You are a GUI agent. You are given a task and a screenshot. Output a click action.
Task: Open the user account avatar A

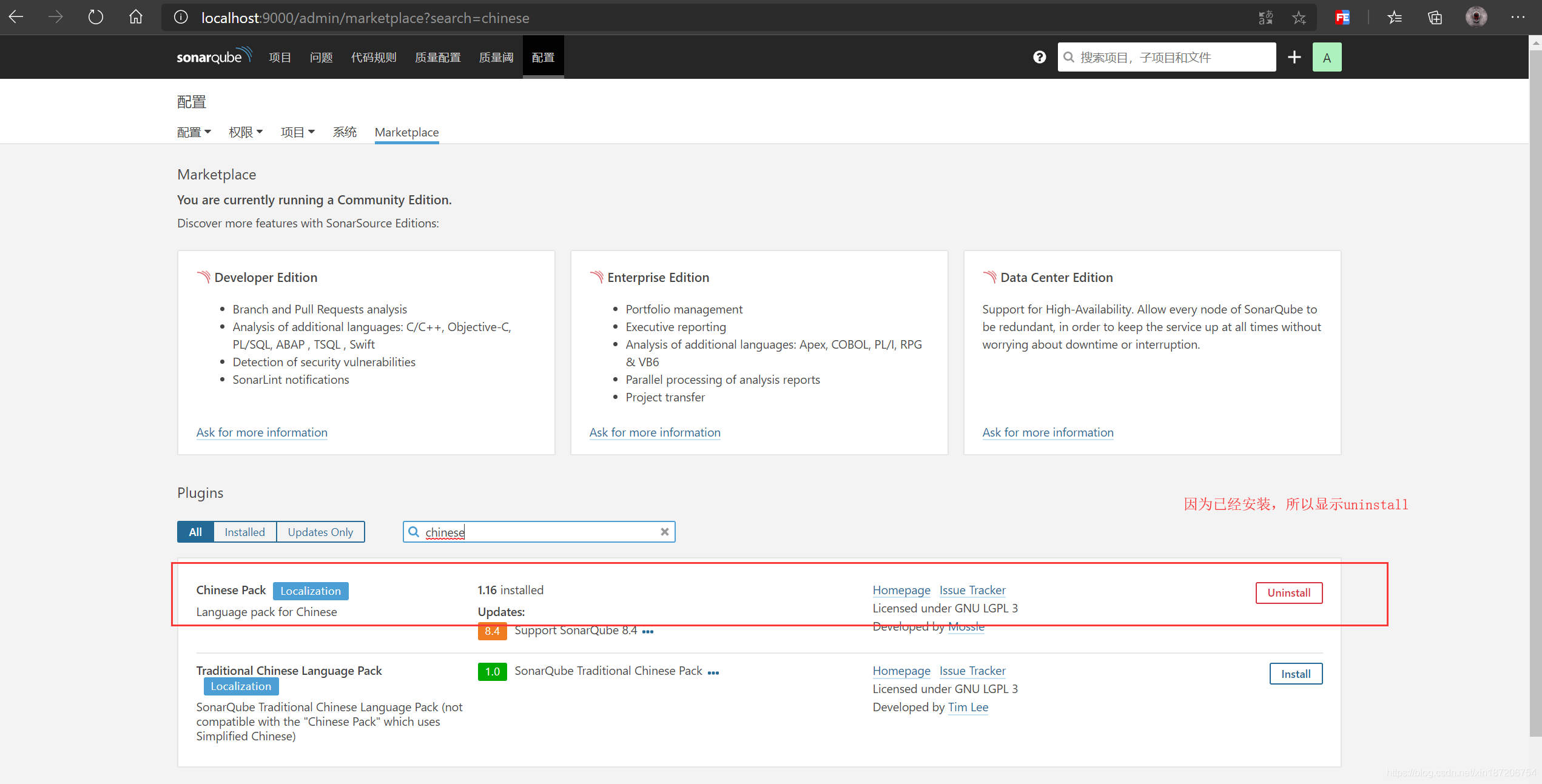[x=1327, y=57]
